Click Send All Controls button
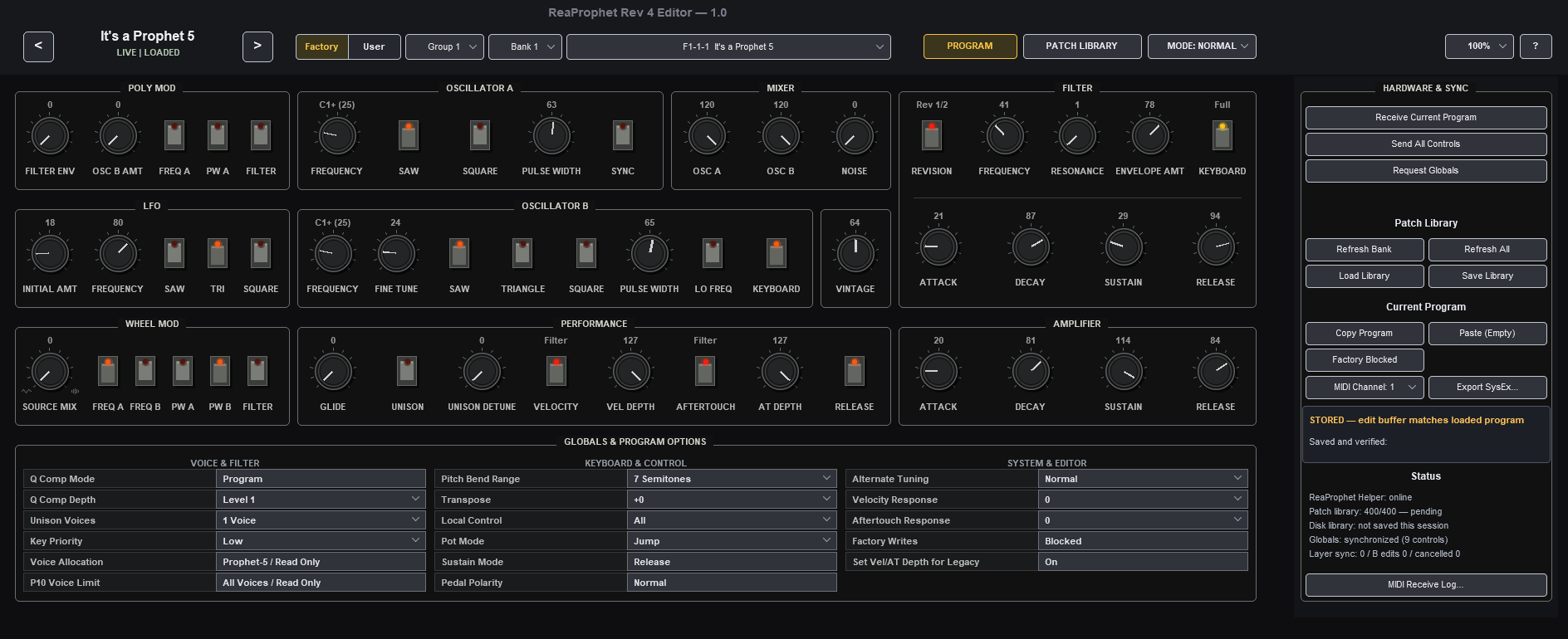The width and height of the screenshot is (1568, 639). [1426, 144]
